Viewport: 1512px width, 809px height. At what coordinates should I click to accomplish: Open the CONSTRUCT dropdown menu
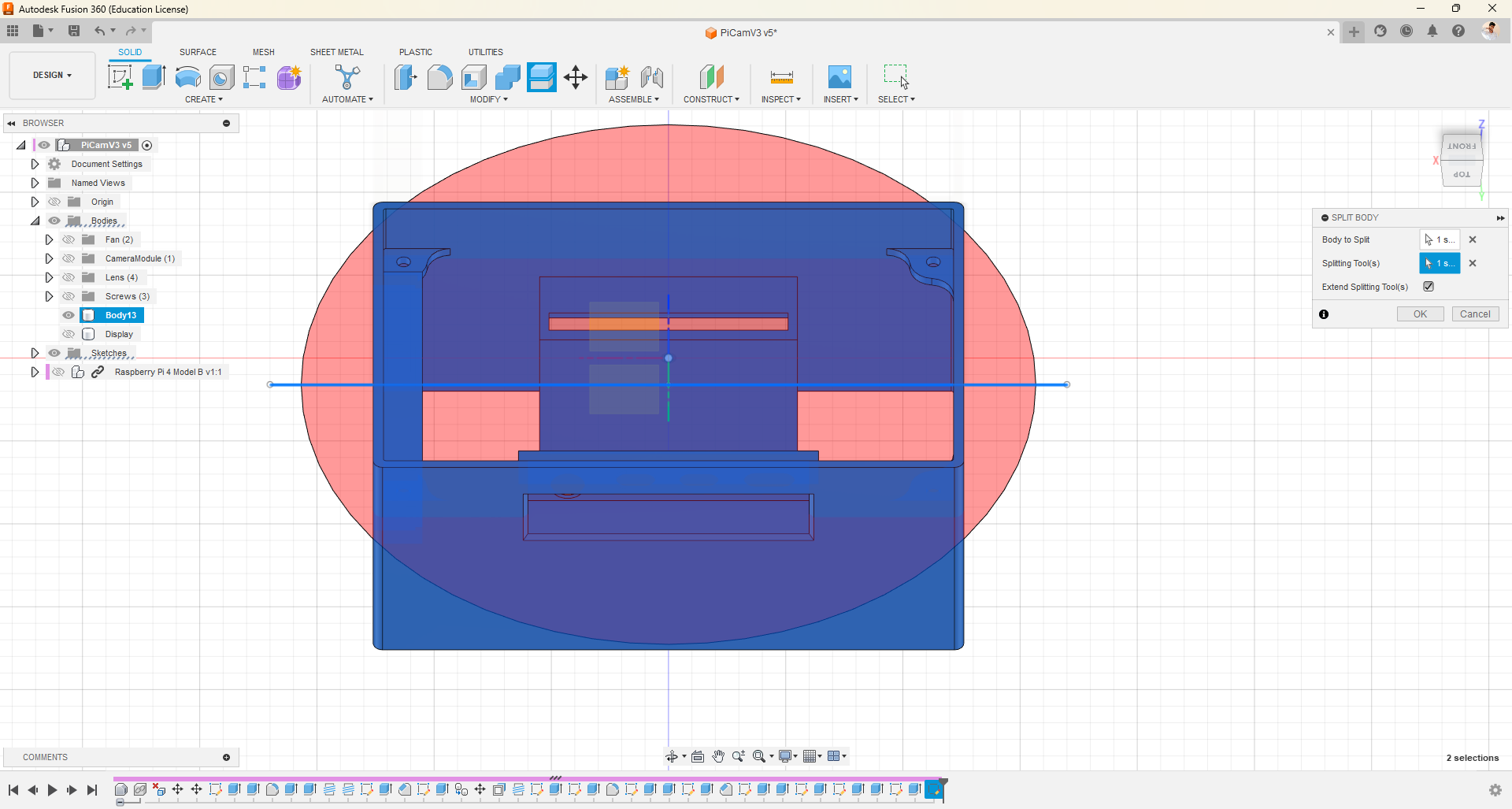(x=711, y=99)
